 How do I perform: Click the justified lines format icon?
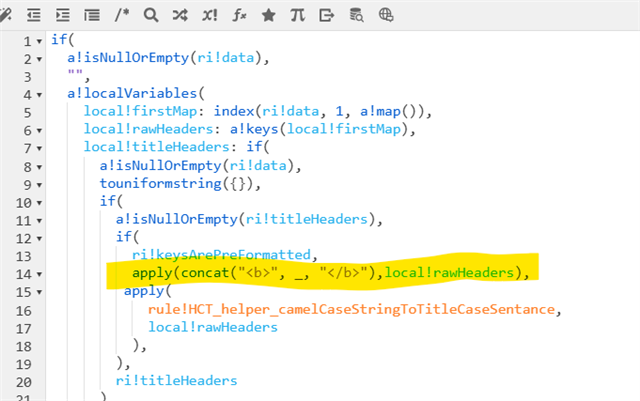coord(92,15)
